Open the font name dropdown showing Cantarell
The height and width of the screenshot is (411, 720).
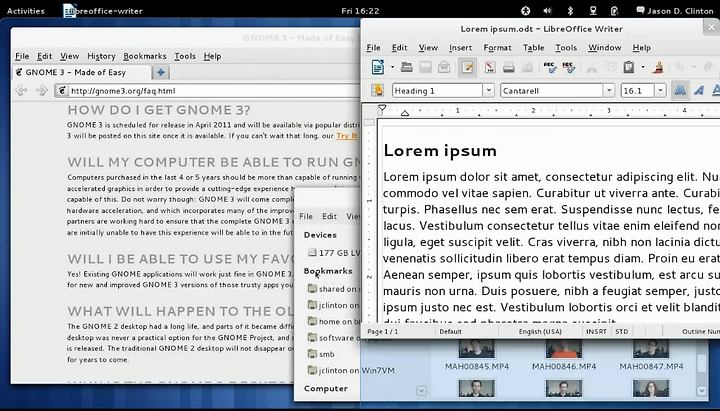(609, 90)
